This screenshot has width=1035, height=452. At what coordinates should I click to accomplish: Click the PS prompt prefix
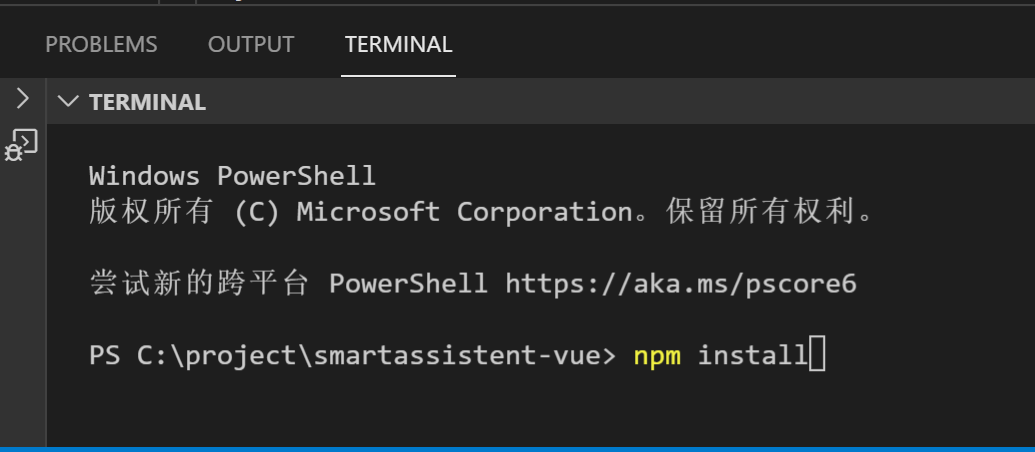point(105,356)
